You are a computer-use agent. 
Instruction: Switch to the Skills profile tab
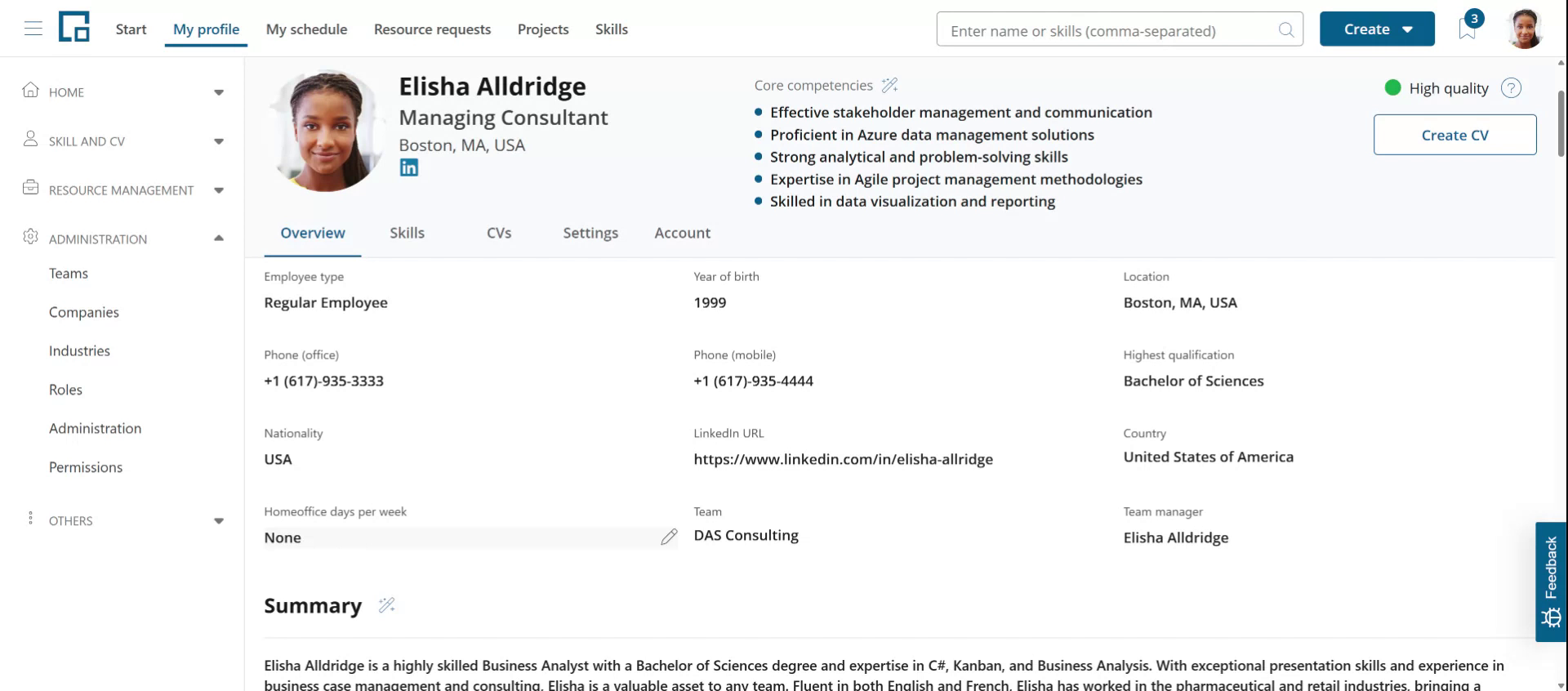coord(407,233)
